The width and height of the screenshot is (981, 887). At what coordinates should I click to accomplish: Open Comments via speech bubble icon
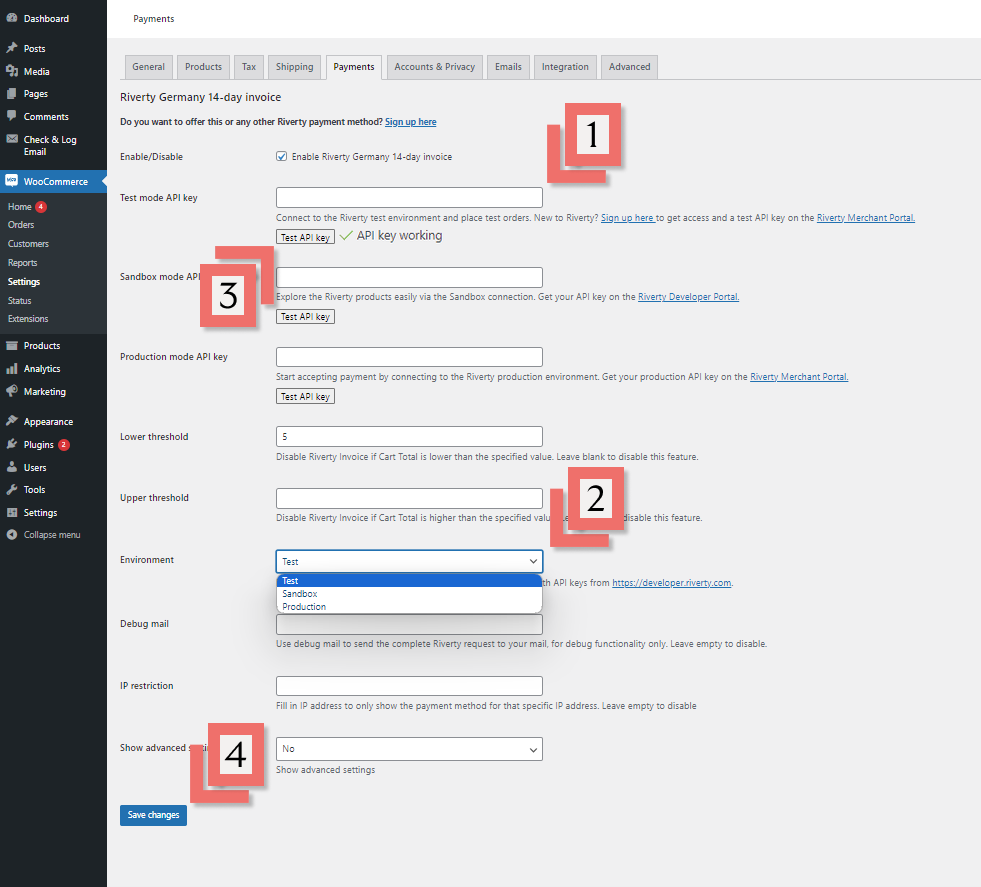coord(11,116)
